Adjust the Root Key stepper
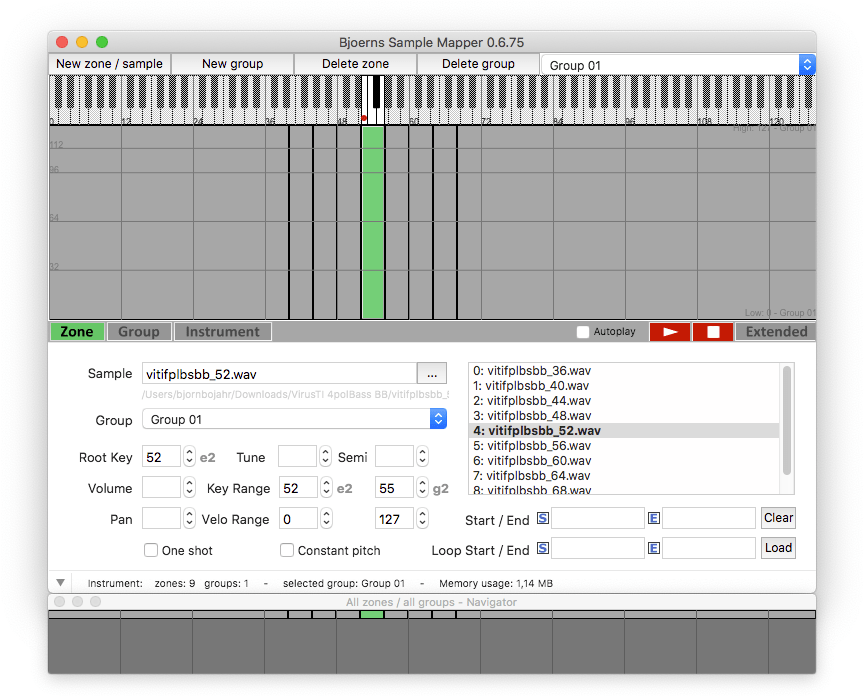Screen dimensions: 864x697 click(189, 457)
